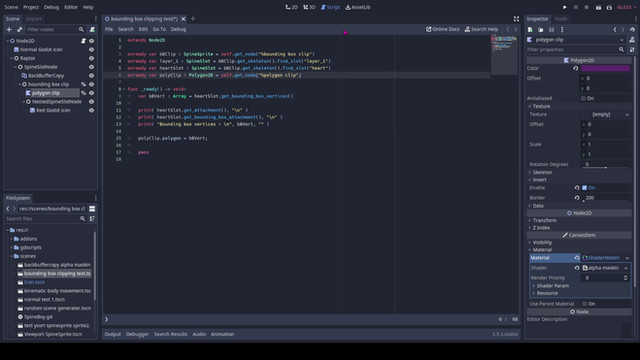Expand the Transform section
Viewport: 640px width, 360px height.
pyautogui.click(x=544, y=220)
